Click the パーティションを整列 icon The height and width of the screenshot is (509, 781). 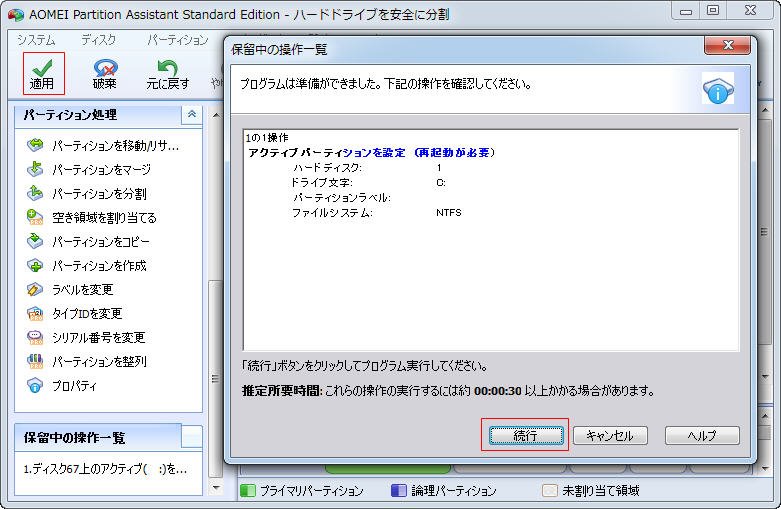(x=35, y=361)
